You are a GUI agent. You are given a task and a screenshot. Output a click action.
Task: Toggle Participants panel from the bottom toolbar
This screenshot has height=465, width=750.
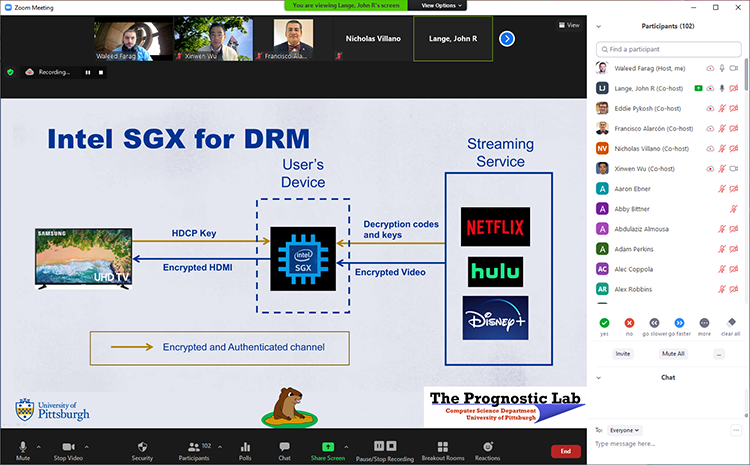pyautogui.click(x=194, y=451)
